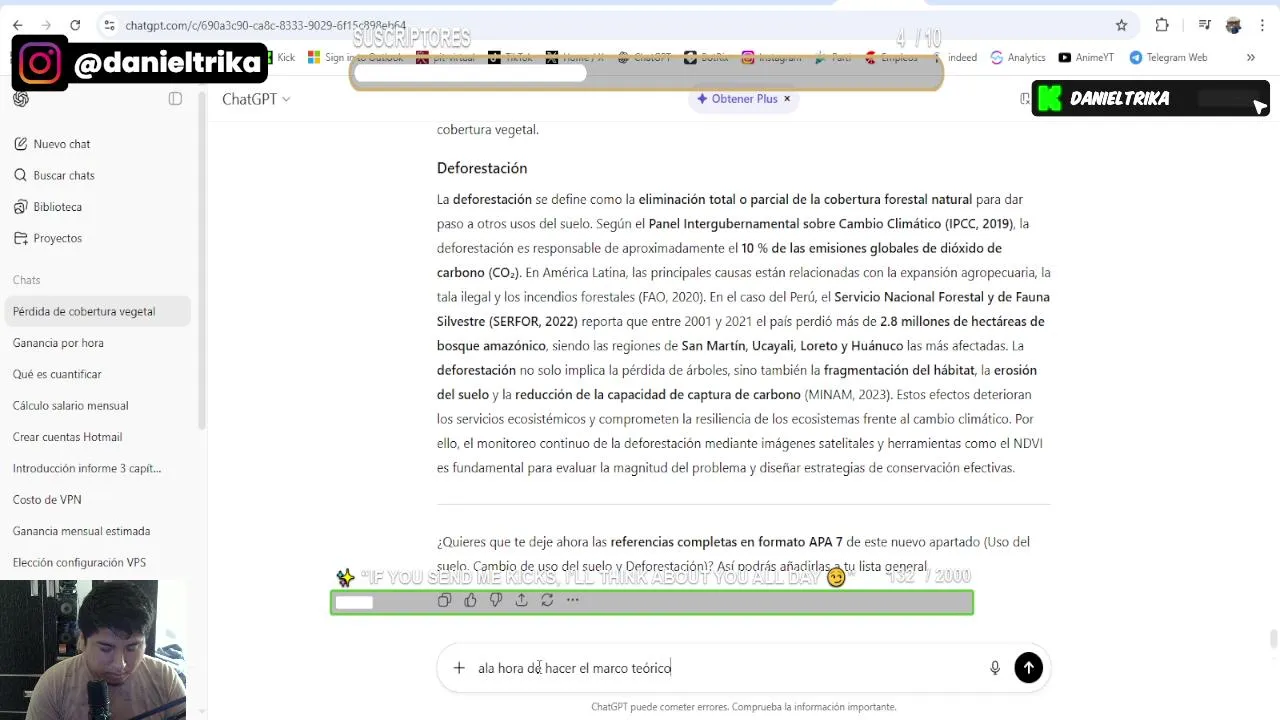Reload the ChatGPT page

click(75, 25)
